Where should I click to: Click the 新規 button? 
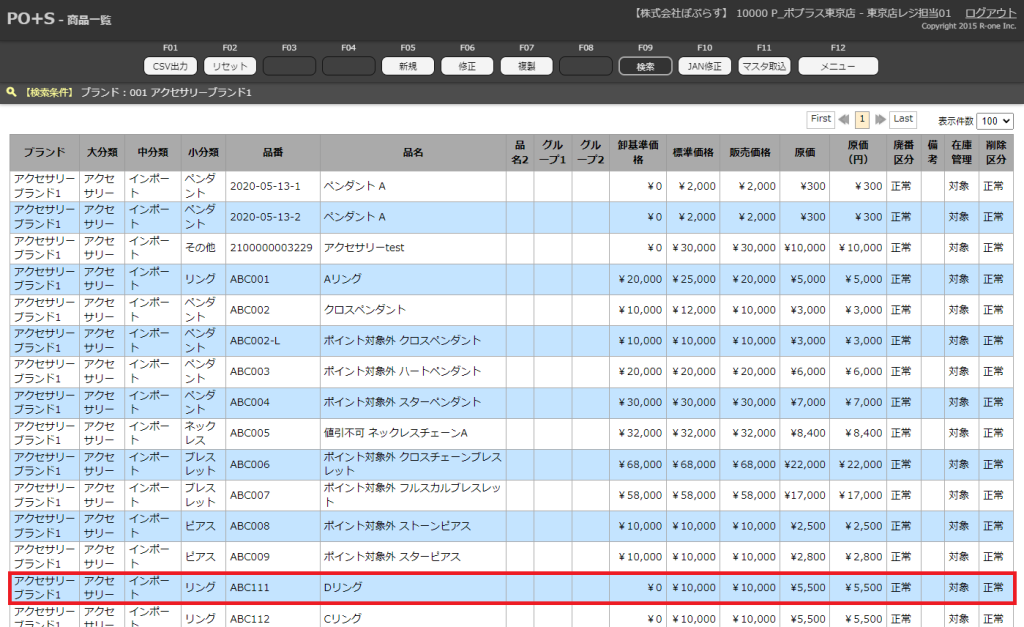408,67
